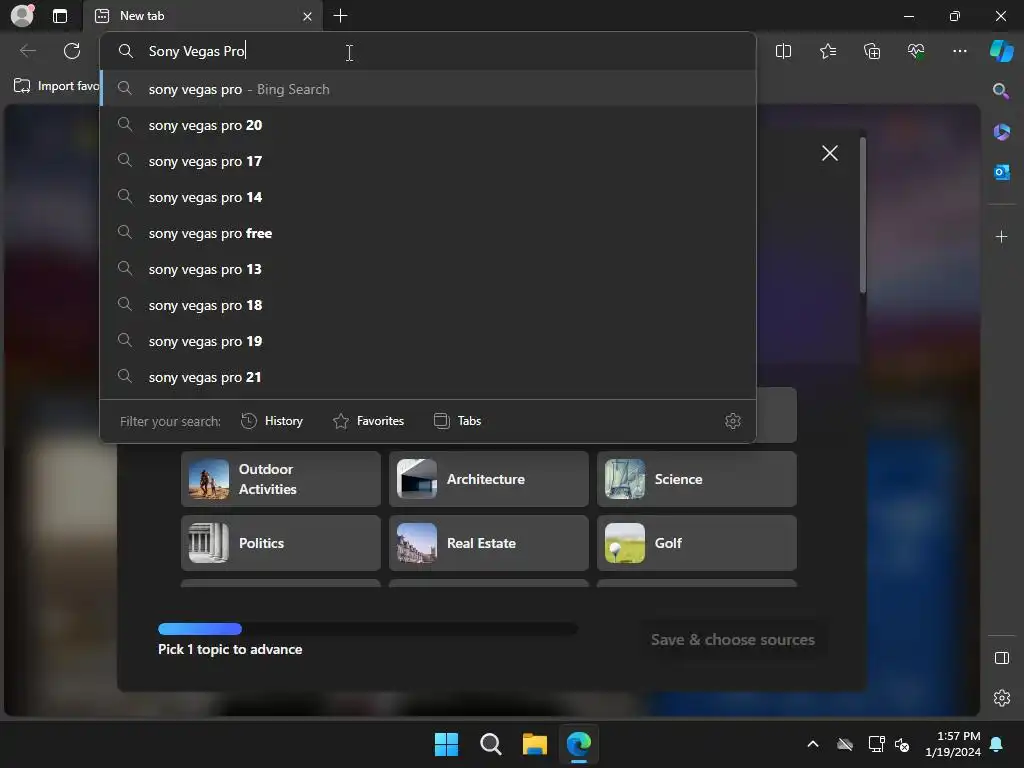This screenshot has width=1024, height=768.
Task: Add a sidebar app with plus icon
Action: point(1001,236)
